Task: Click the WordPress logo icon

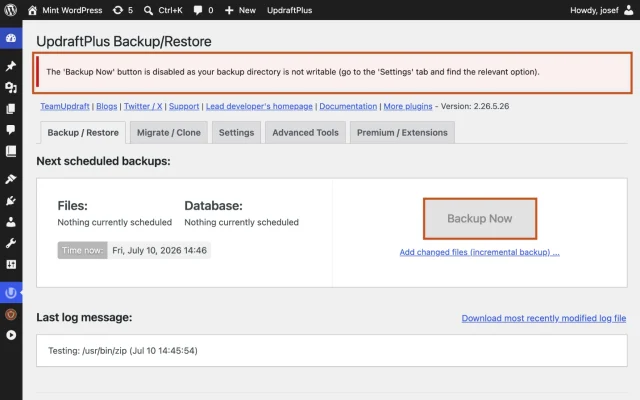Action: click(x=11, y=10)
